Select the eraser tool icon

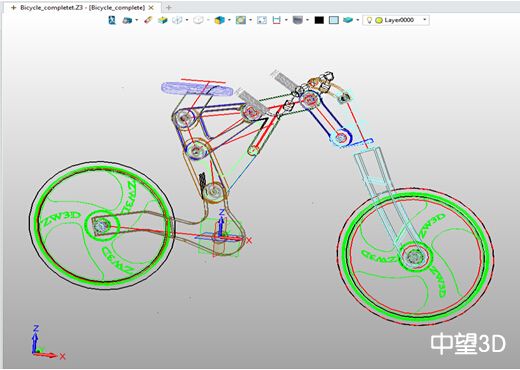click(148, 20)
